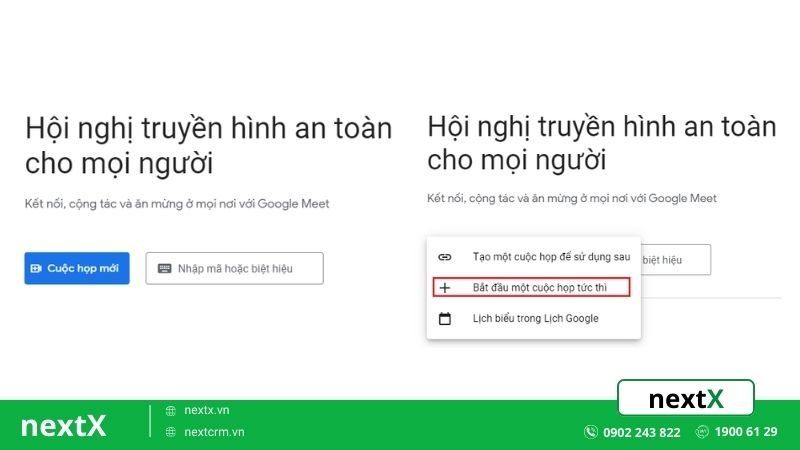This screenshot has width=800, height=450.
Task: Click keyboard icon in meeting code field
Action: click(x=164, y=268)
